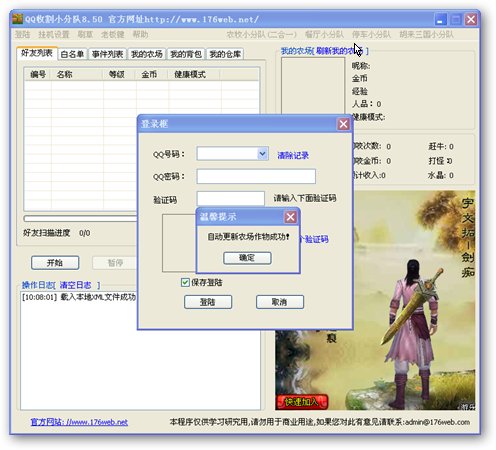This screenshot has width=496, height=450.
Task: Click the 暂停 button
Action: 115,263
